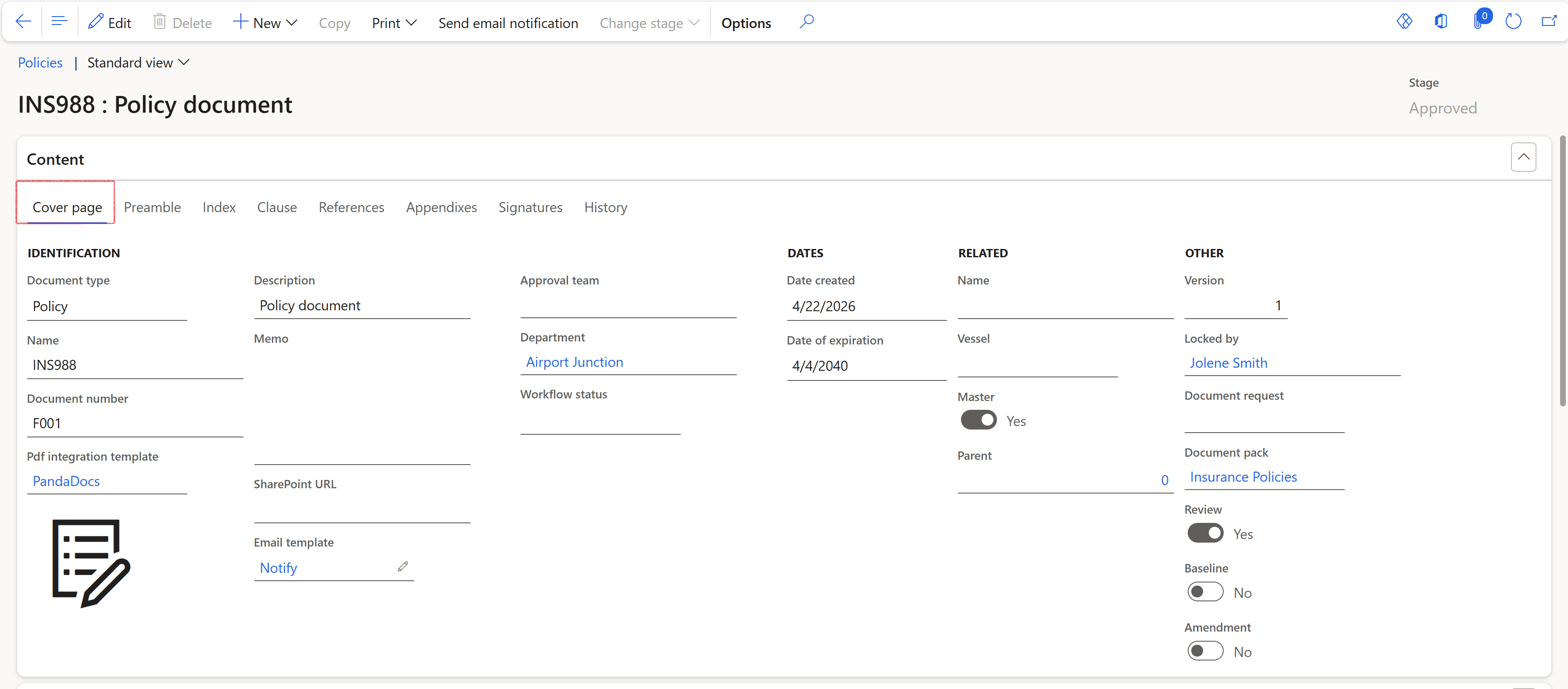Open page in new window icon
This screenshot has height=689, width=1568.
(1549, 22)
